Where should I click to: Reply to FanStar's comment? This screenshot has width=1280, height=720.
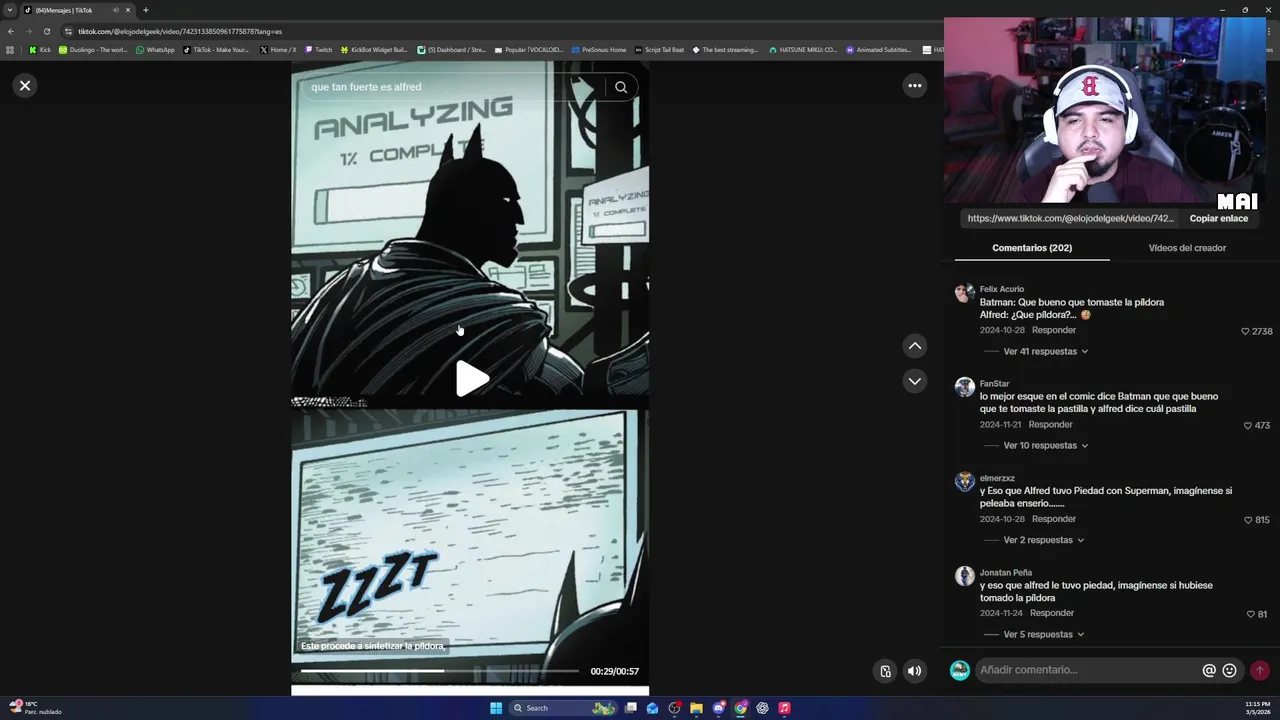tap(1050, 424)
